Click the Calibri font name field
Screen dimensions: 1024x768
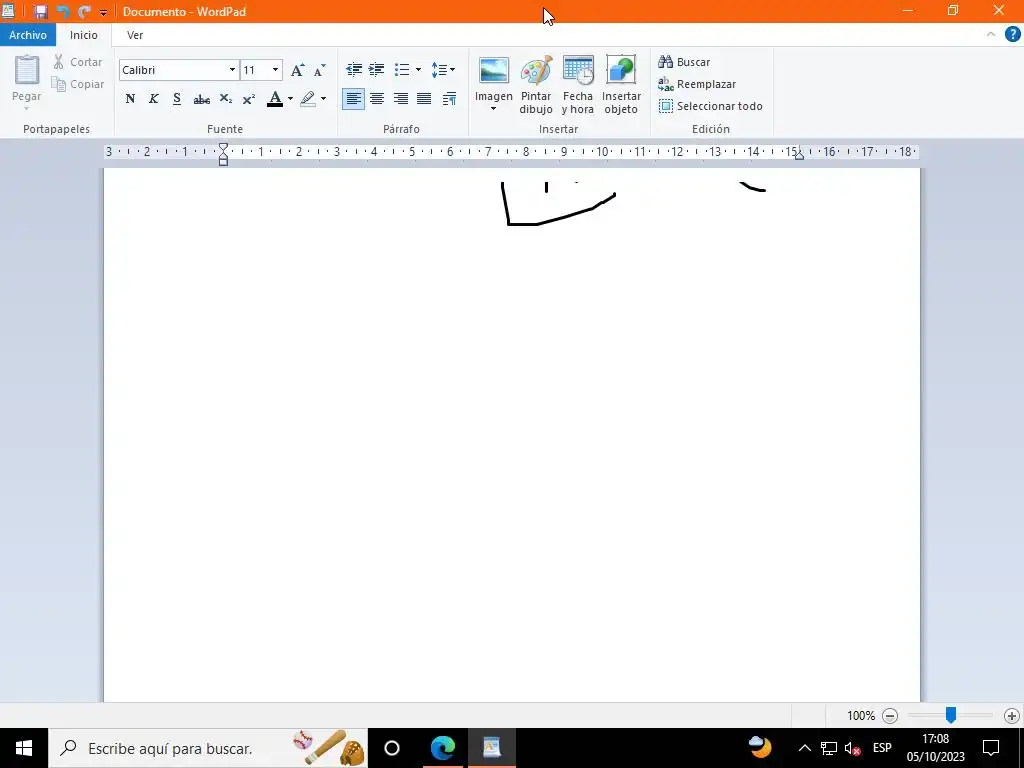coord(173,70)
